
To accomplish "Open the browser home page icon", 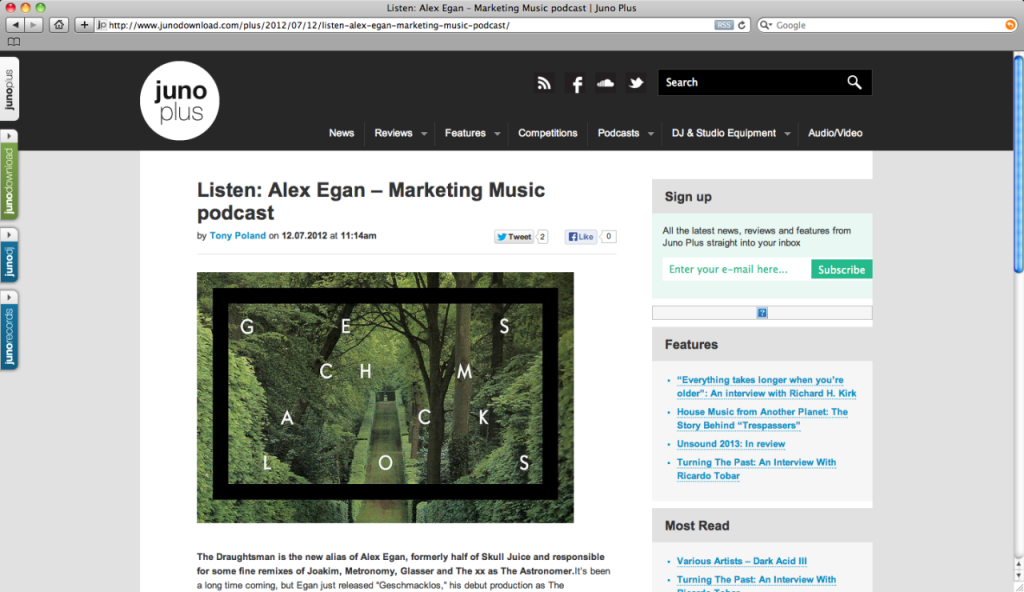I will pyautogui.click(x=59, y=25).
